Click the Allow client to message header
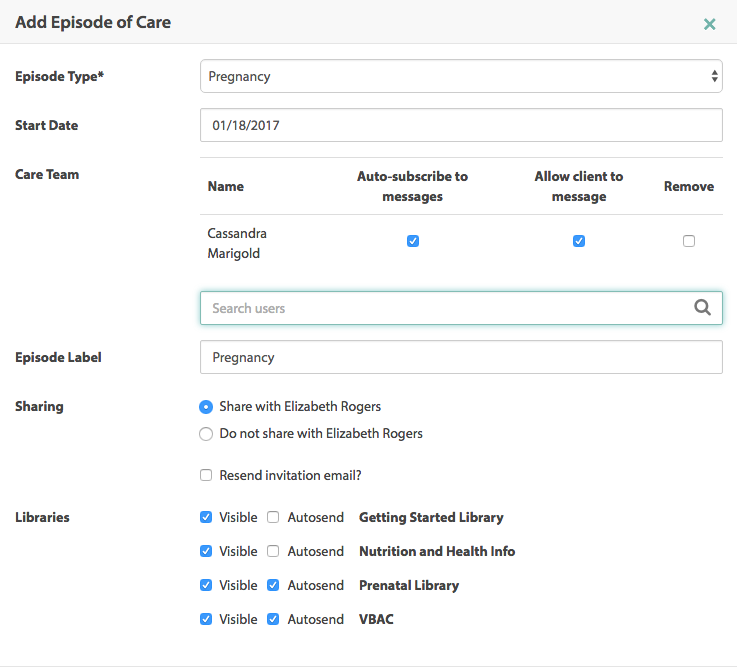The height and width of the screenshot is (669, 737). pos(579,186)
